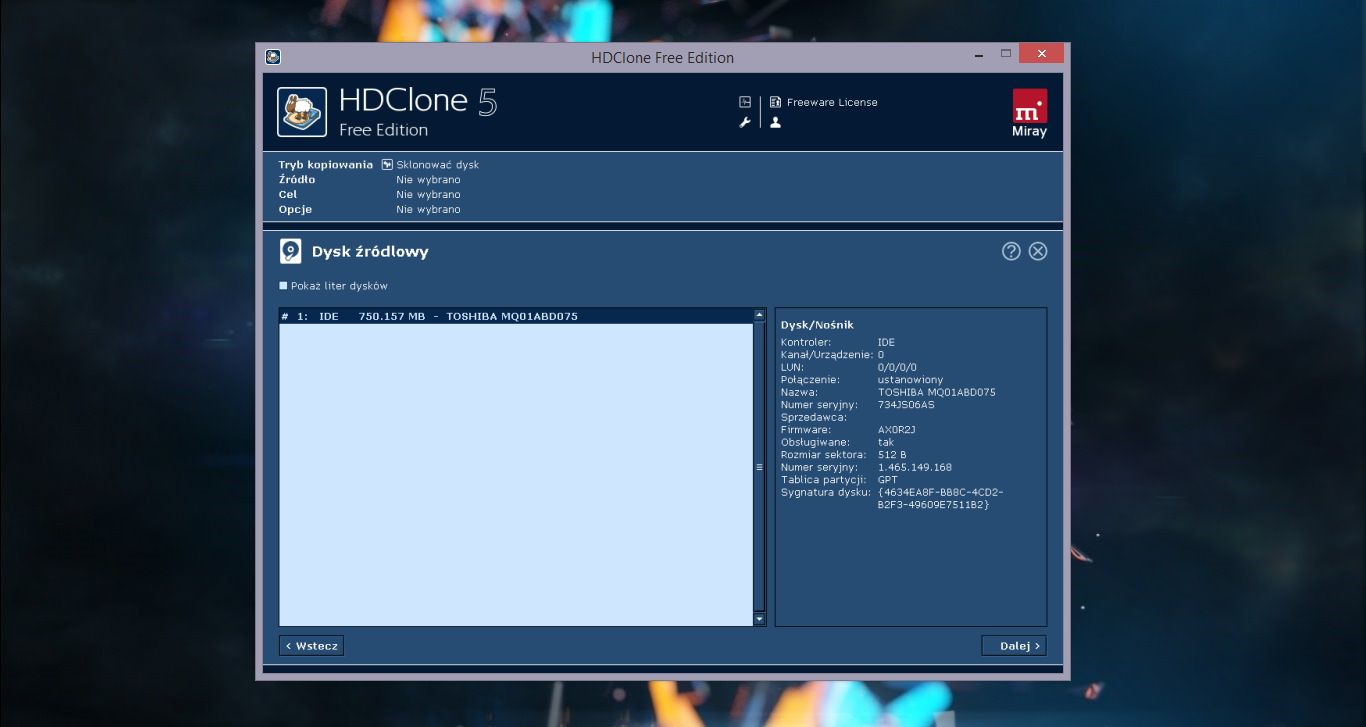1366x727 pixels.
Task: Click the Dysk/Nośnik panel heading
Action: (x=817, y=325)
